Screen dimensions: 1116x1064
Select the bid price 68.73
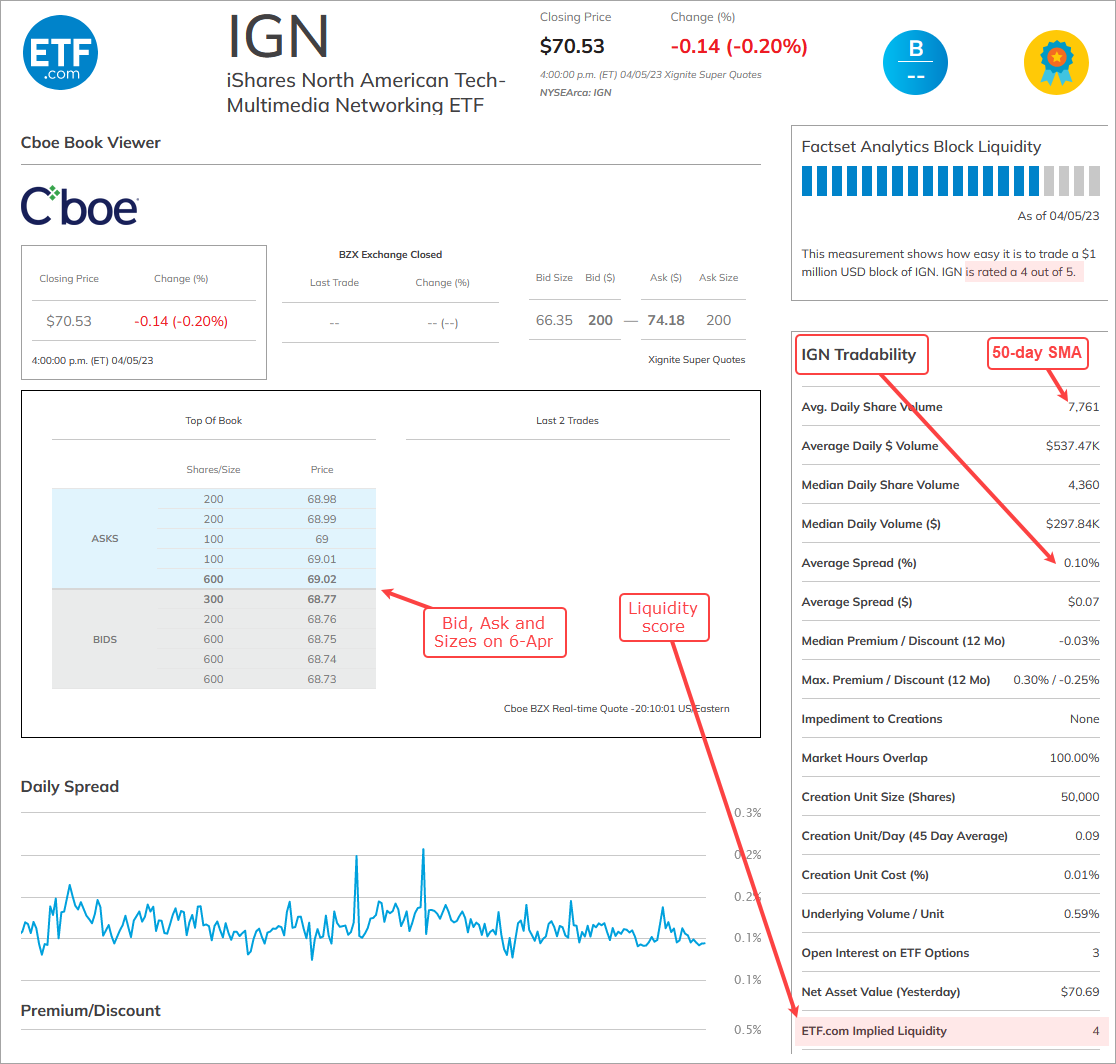click(322, 679)
